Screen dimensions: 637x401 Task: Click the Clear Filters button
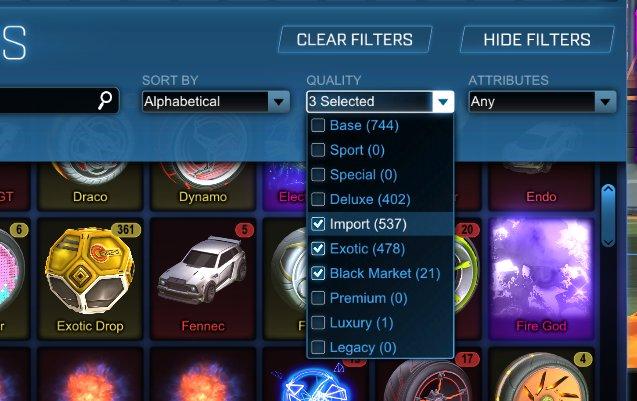click(355, 40)
